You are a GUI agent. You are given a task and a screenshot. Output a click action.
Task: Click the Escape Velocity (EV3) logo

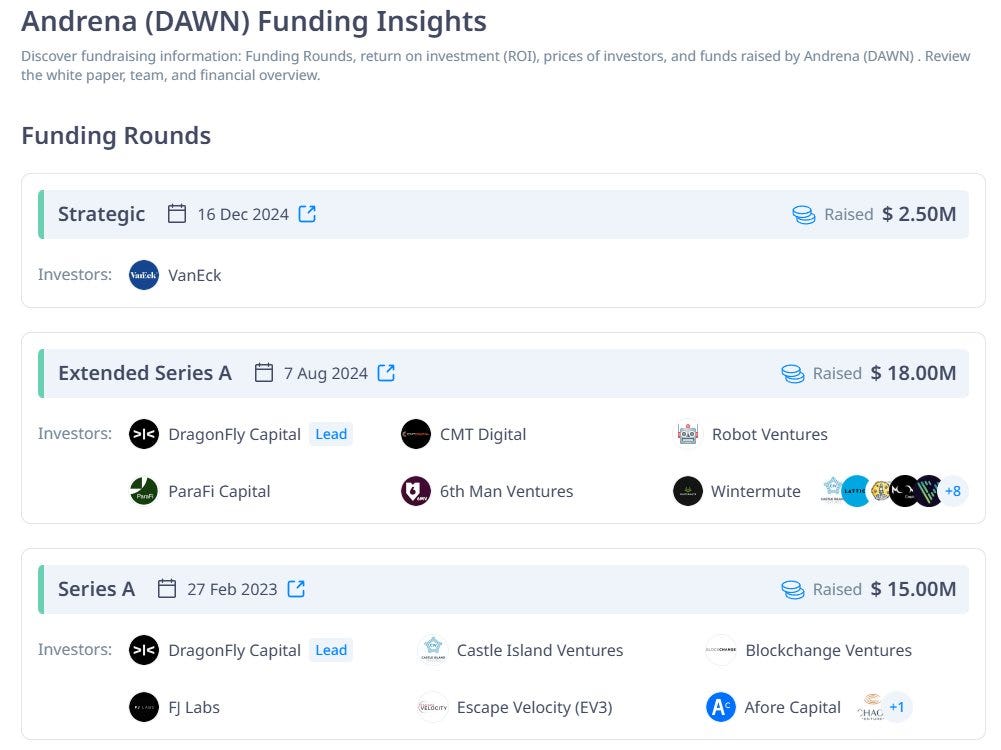434,707
